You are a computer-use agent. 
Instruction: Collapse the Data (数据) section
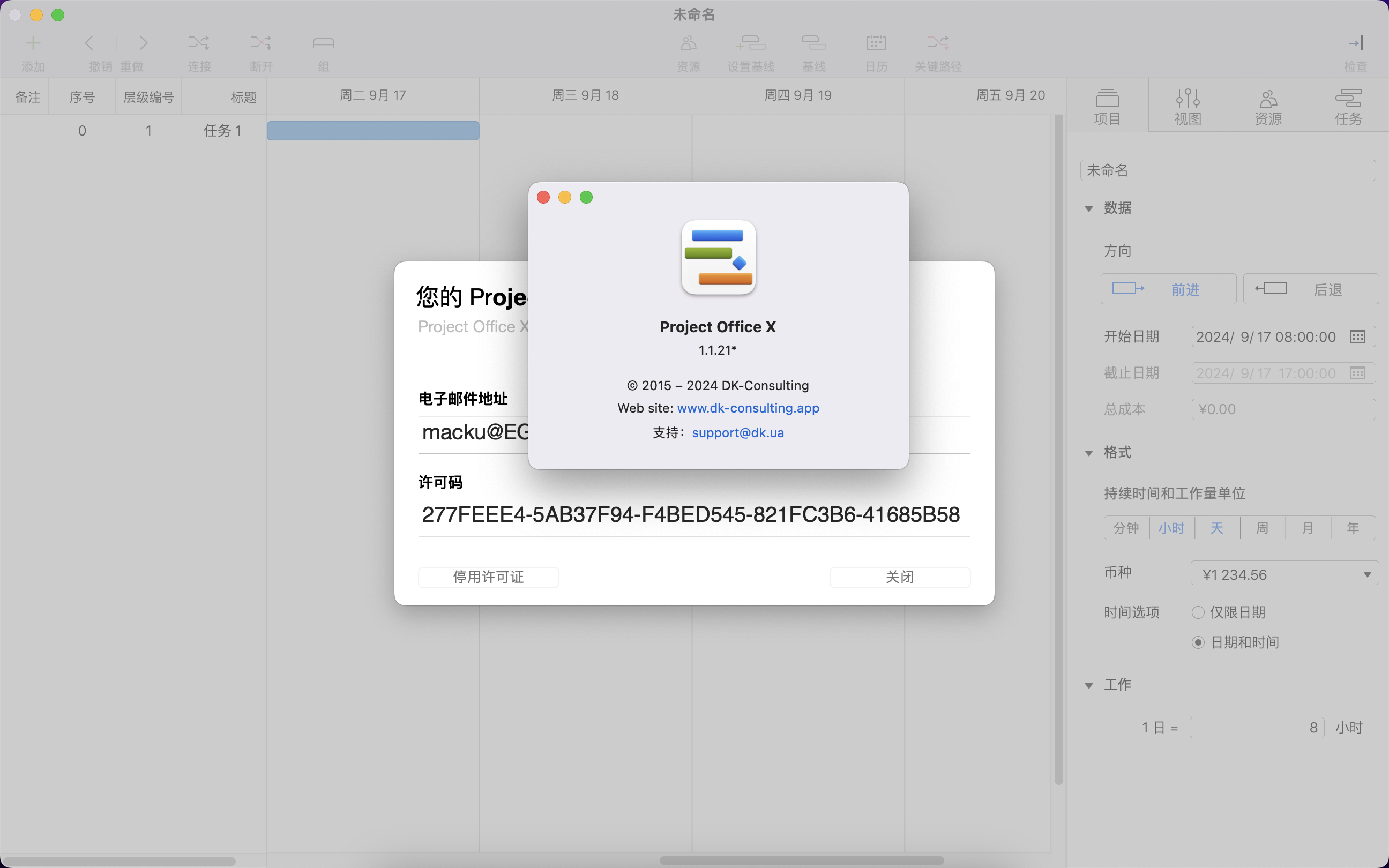(1088, 209)
